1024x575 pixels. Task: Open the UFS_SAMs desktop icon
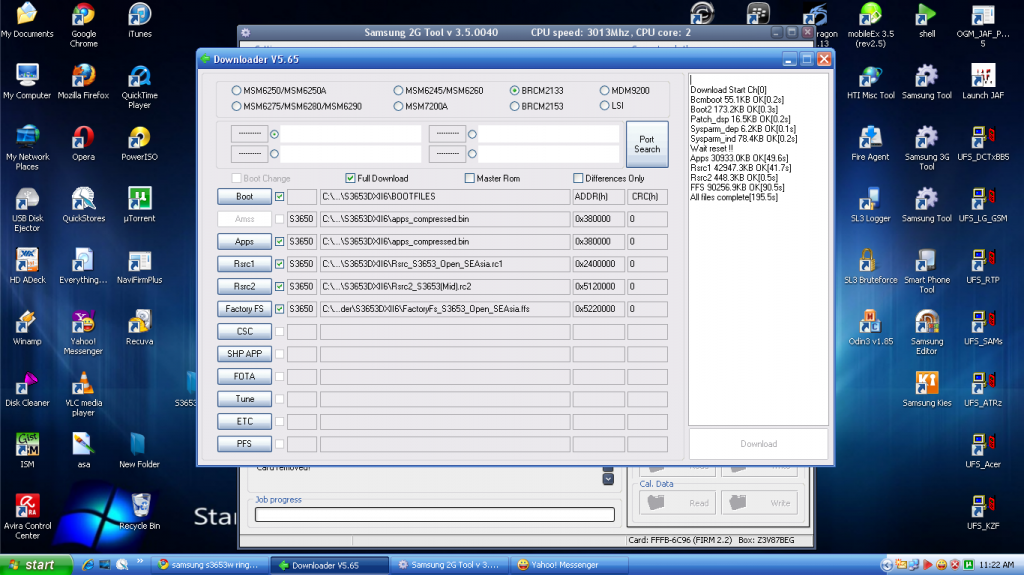[983, 327]
